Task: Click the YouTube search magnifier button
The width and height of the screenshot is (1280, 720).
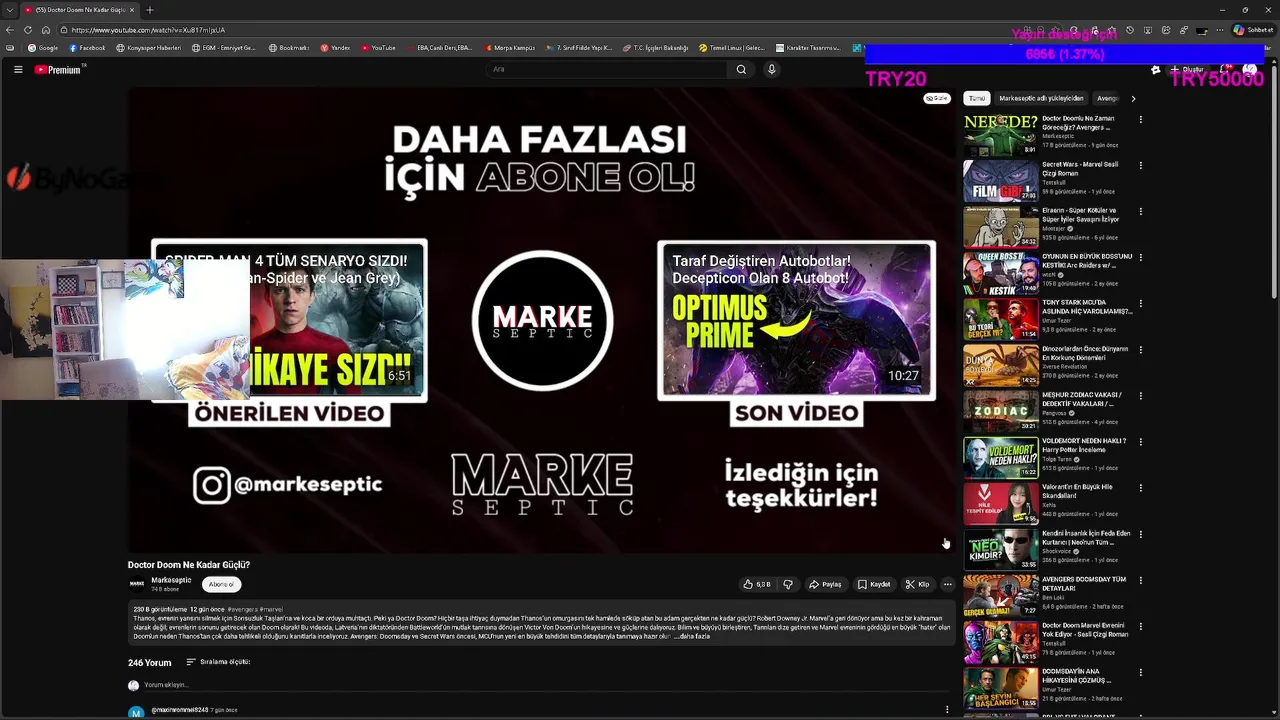Action: tap(741, 70)
